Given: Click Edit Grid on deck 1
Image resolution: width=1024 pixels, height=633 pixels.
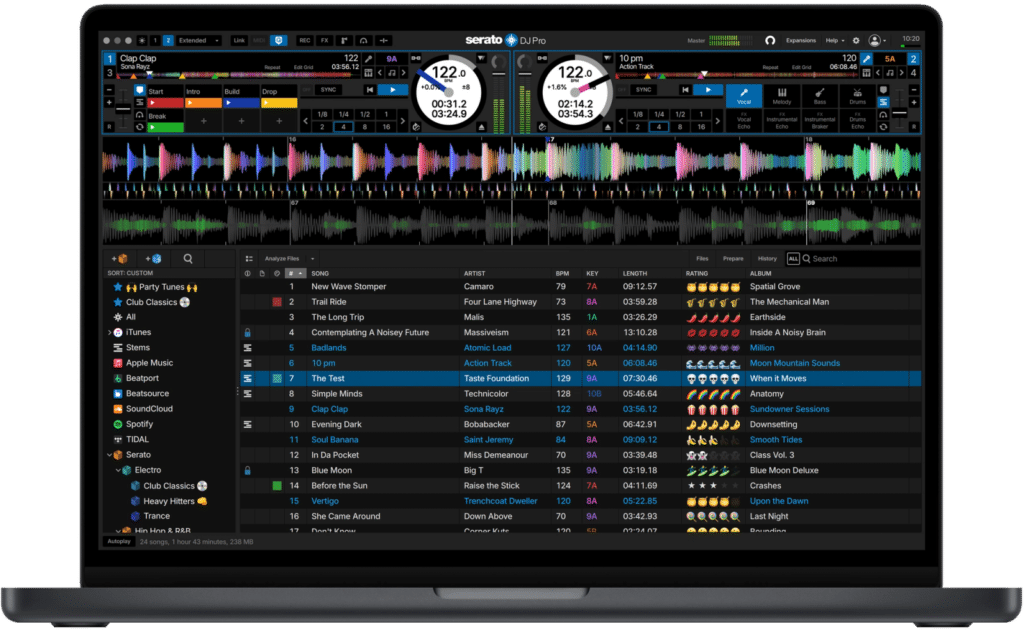Looking at the screenshot, I should [x=303, y=67].
